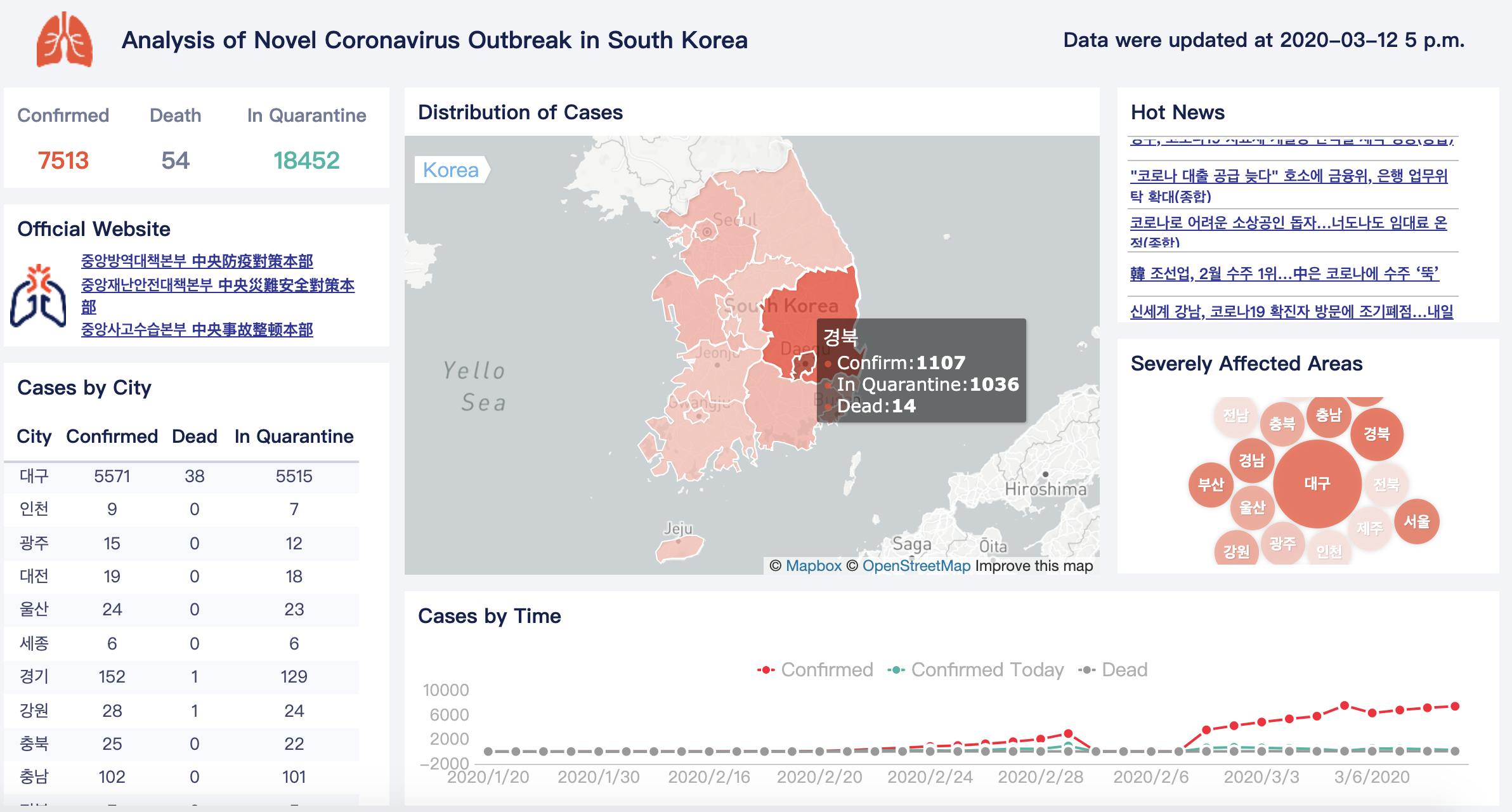Open news link about 신세계 강남
The image size is (1512, 812).
click(1291, 311)
